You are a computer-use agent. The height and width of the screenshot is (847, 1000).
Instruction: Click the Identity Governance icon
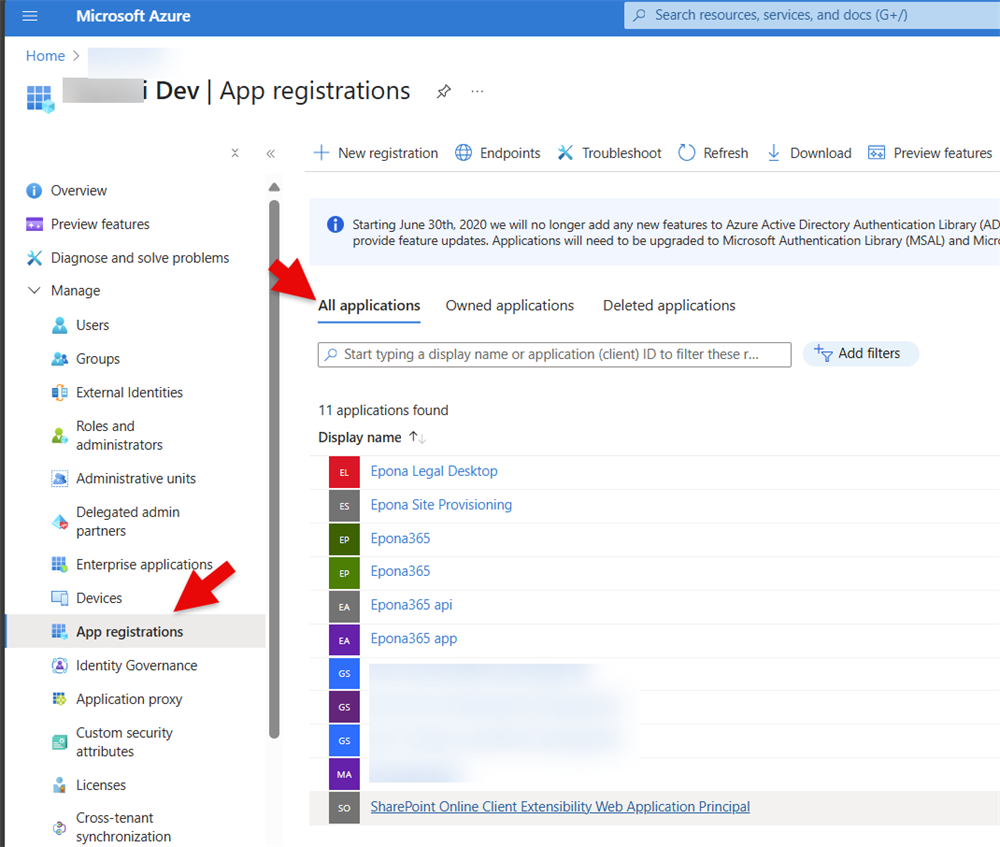click(x=59, y=665)
